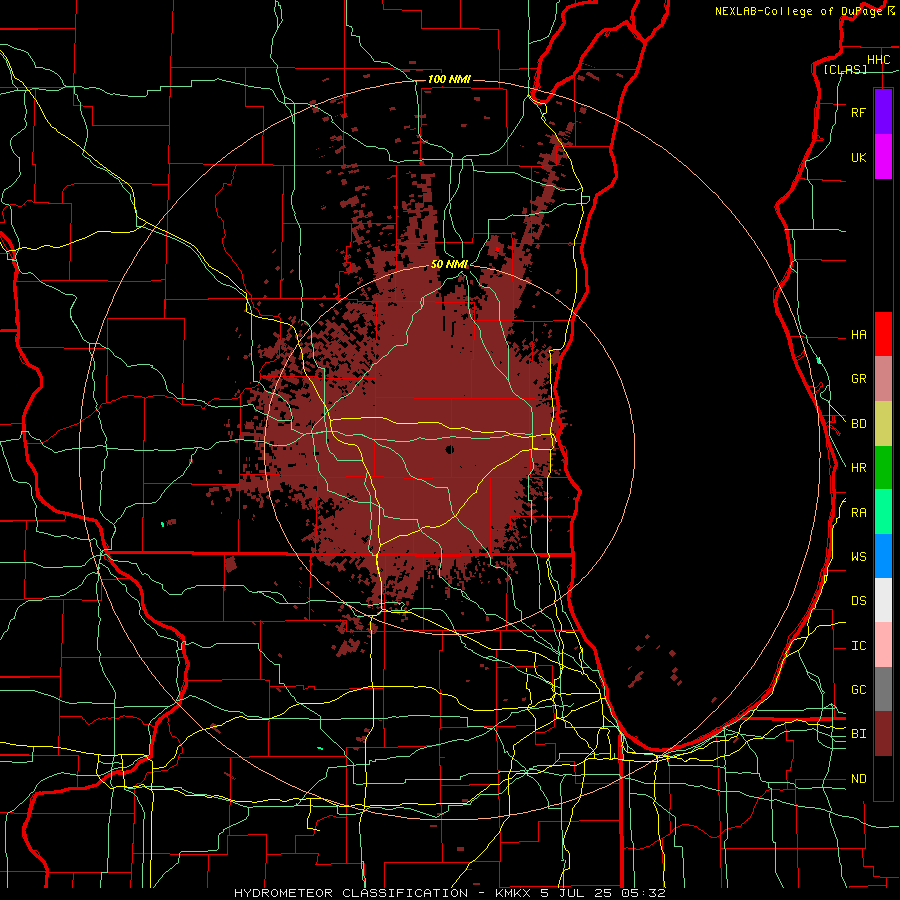Click the blue WS color swatch

click(883, 556)
